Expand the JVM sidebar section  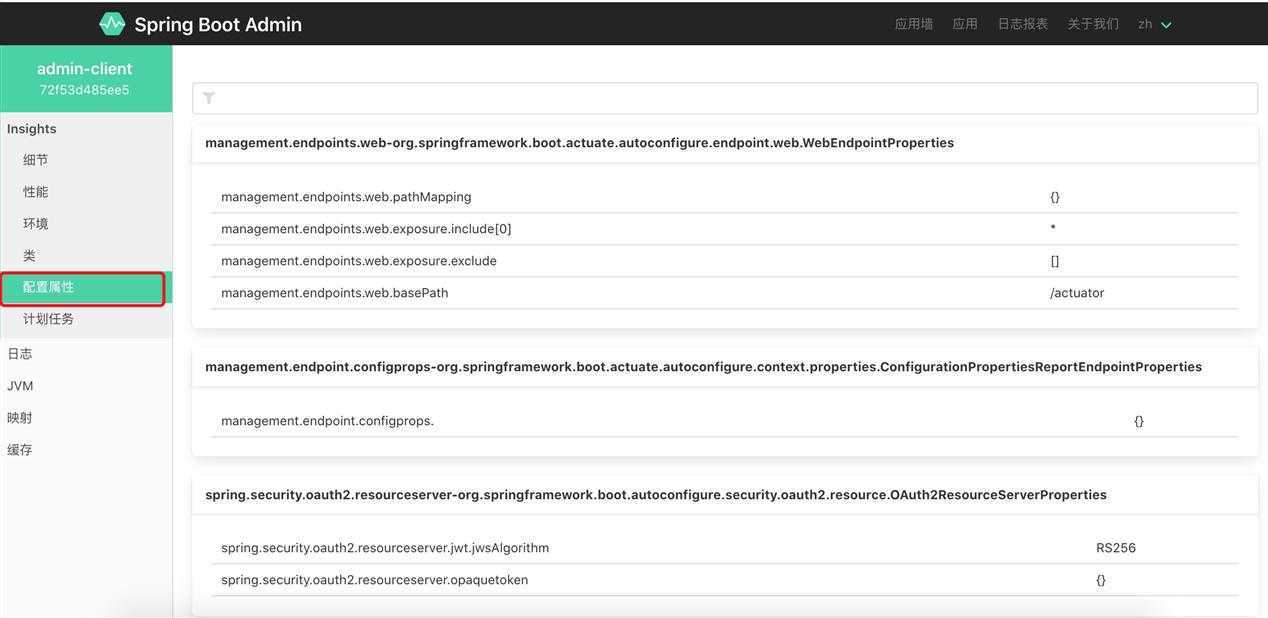(x=20, y=386)
